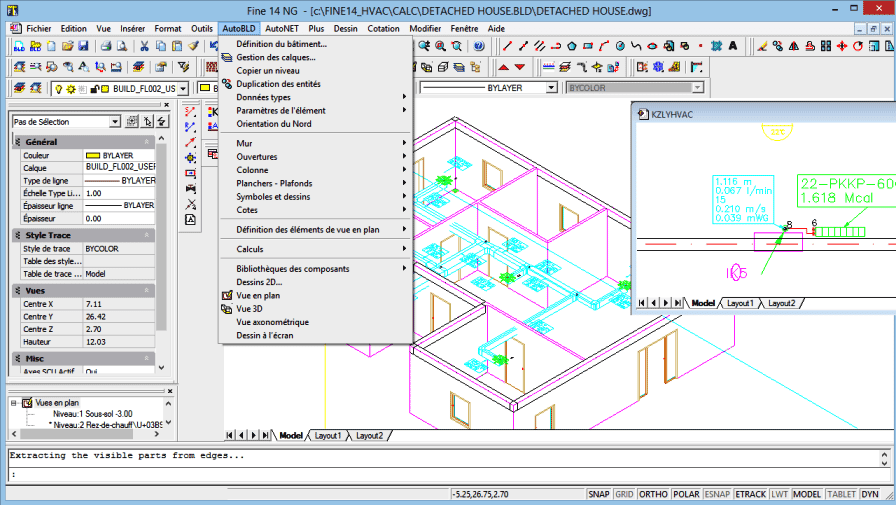Click the snowflake cooling calculation icon
This screenshot has width=896, height=505.
pyautogui.click(x=658, y=67)
